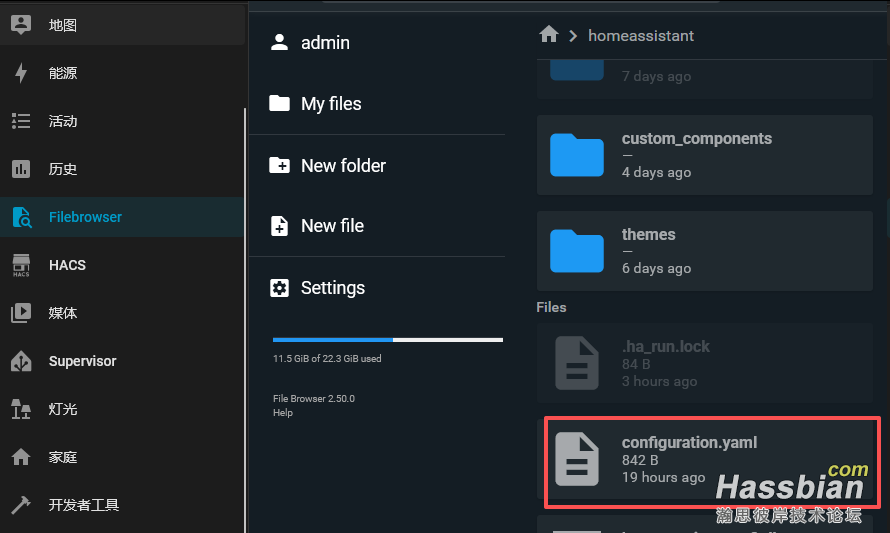Click the storage usage progress bar

point(387,340)
